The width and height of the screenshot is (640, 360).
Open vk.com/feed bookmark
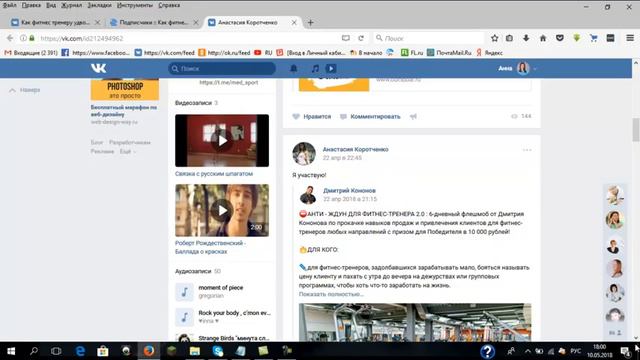165,53
